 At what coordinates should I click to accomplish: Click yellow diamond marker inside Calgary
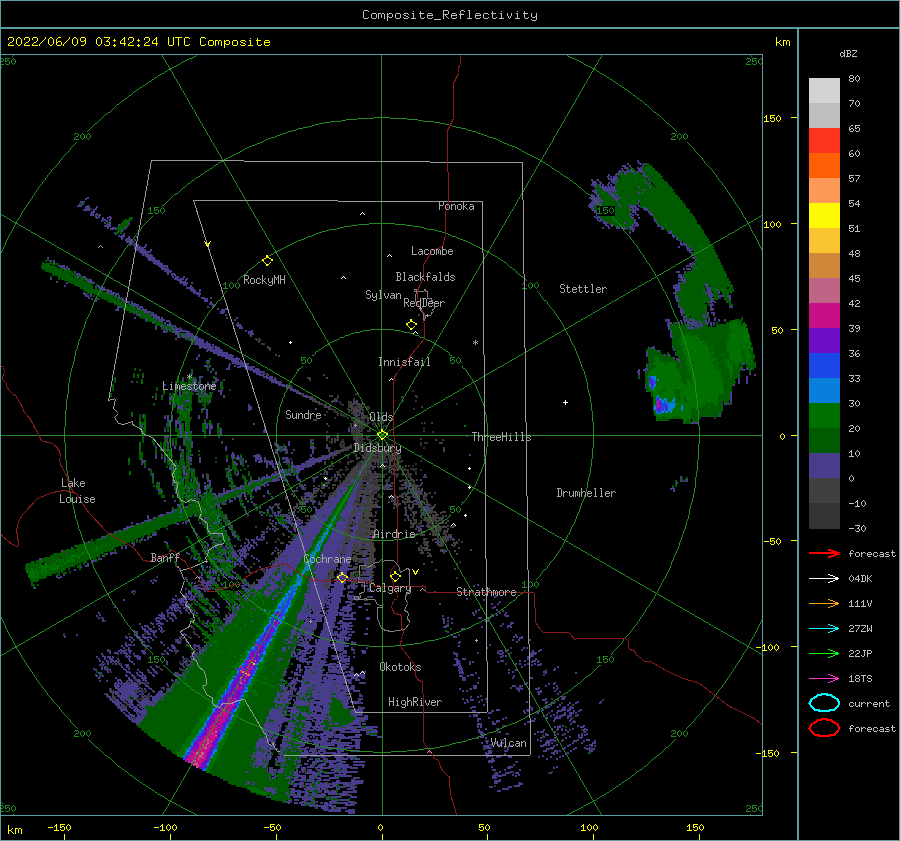[x=395, y=576]
